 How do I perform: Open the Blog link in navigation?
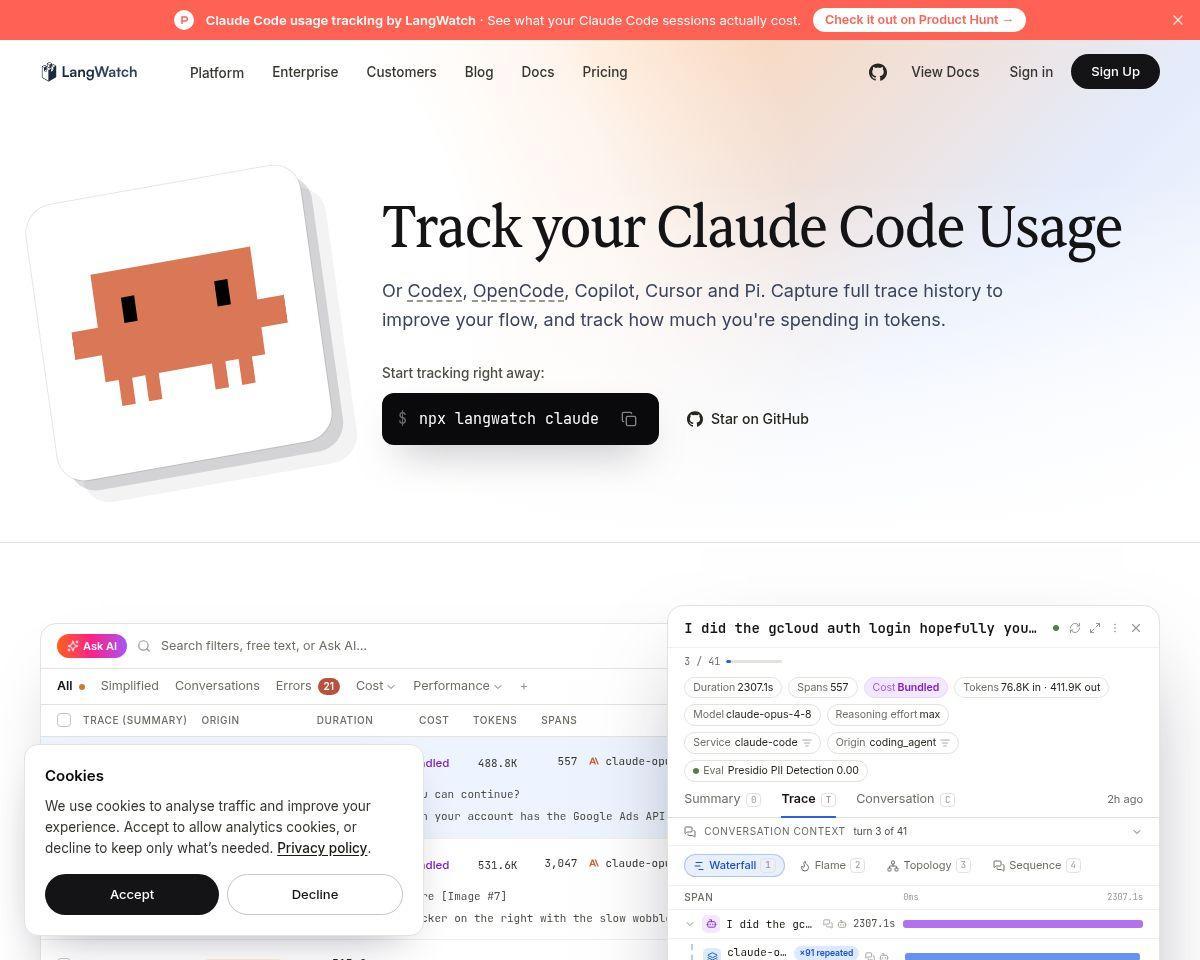coord(479,72)
